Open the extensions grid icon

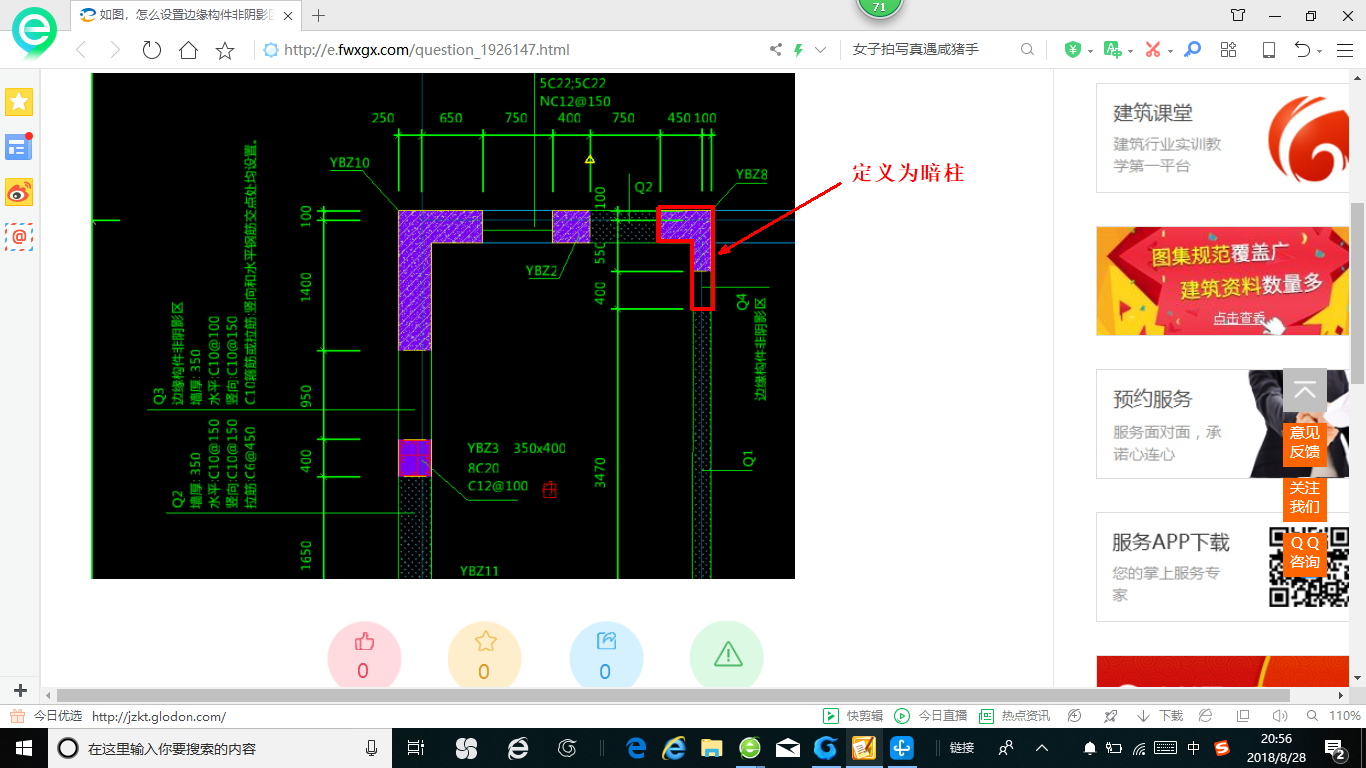(x=1229, y=50)
